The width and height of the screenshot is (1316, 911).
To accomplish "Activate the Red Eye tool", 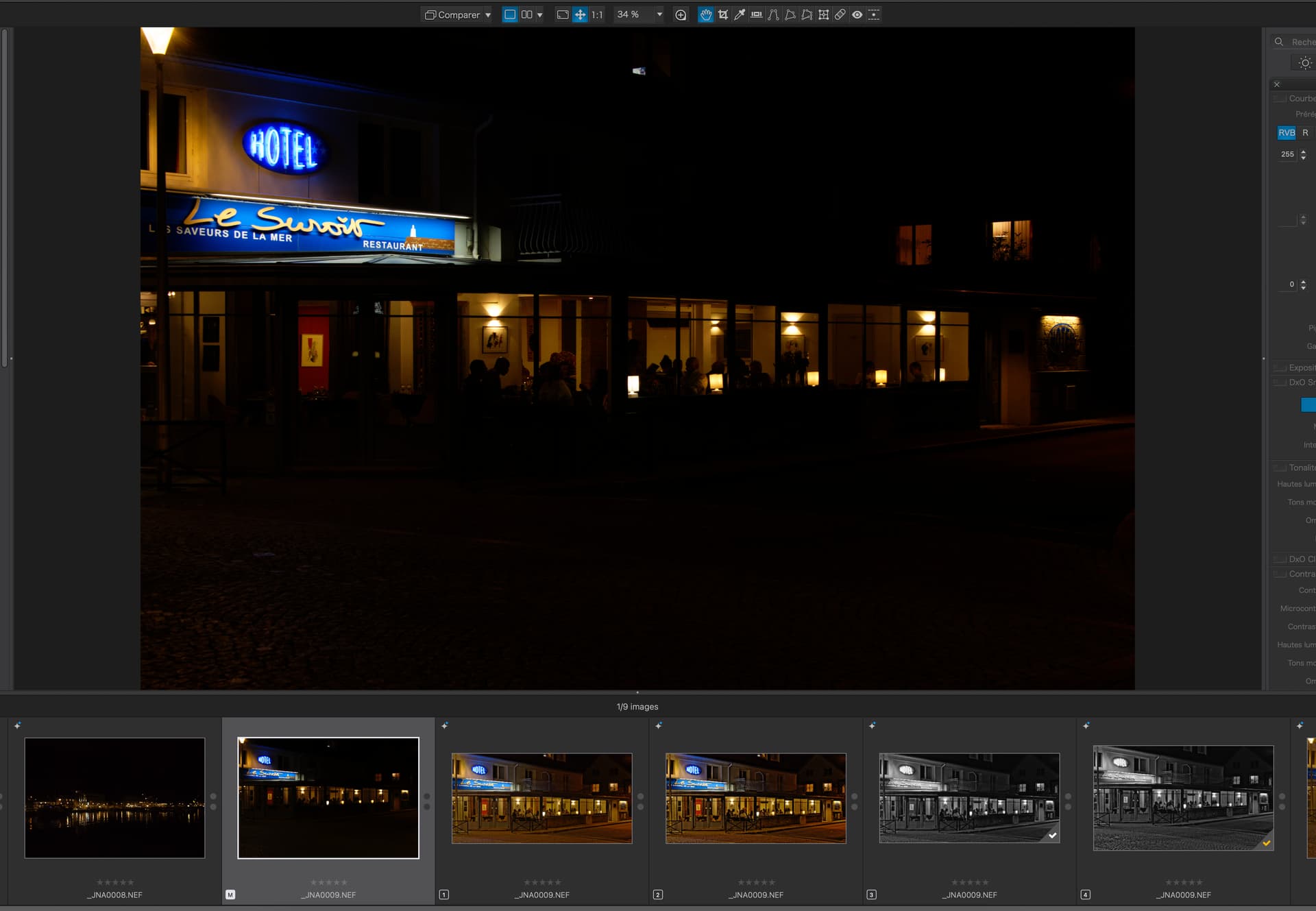I will 857,14.
